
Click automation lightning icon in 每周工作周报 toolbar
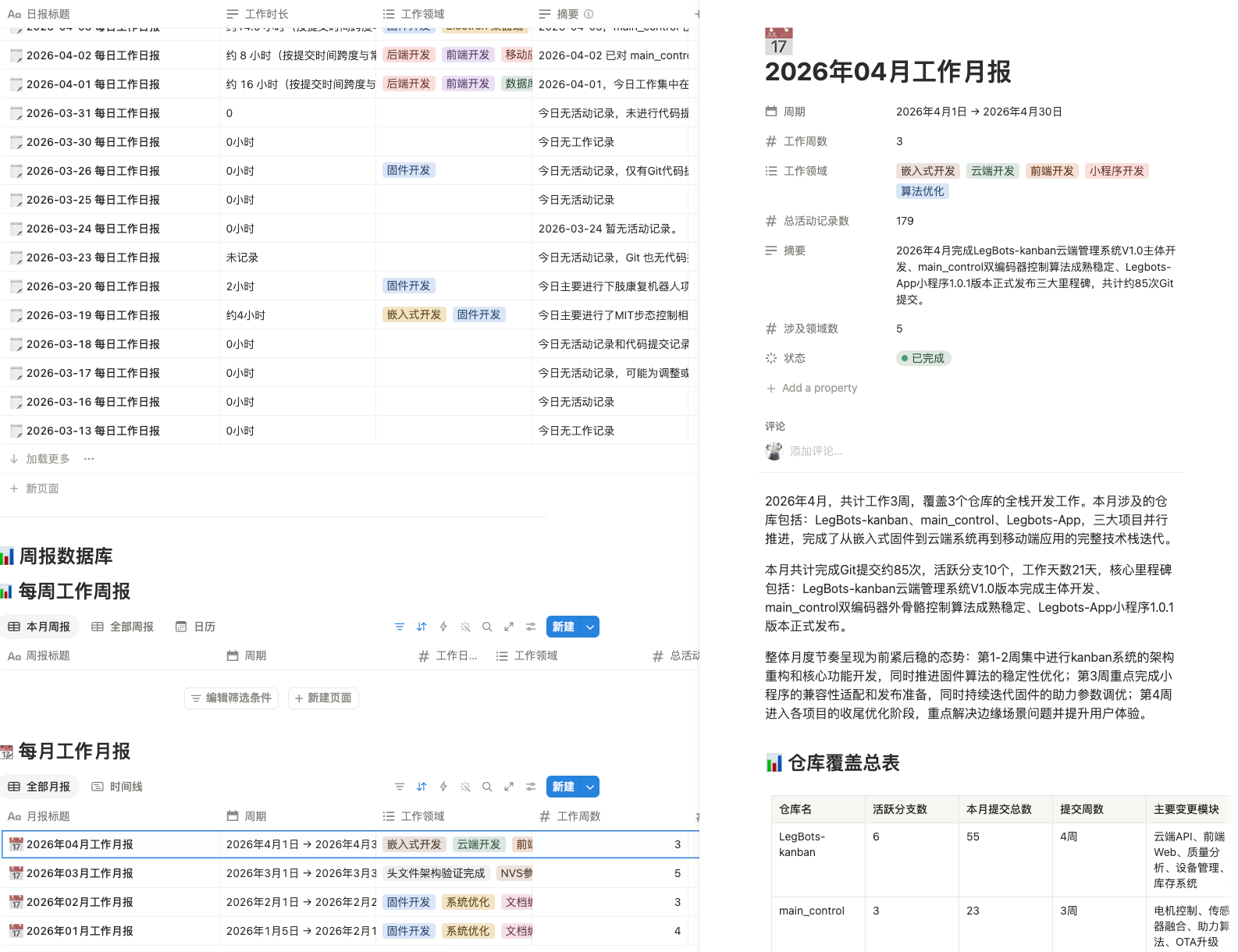pos(443,627)
